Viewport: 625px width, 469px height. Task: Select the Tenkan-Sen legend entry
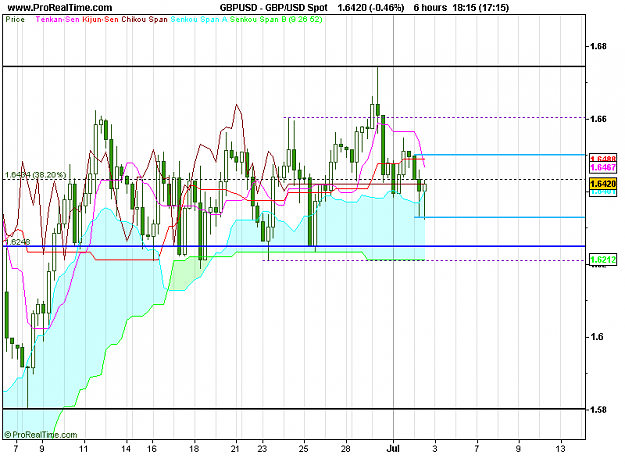(x=58, y=19)
